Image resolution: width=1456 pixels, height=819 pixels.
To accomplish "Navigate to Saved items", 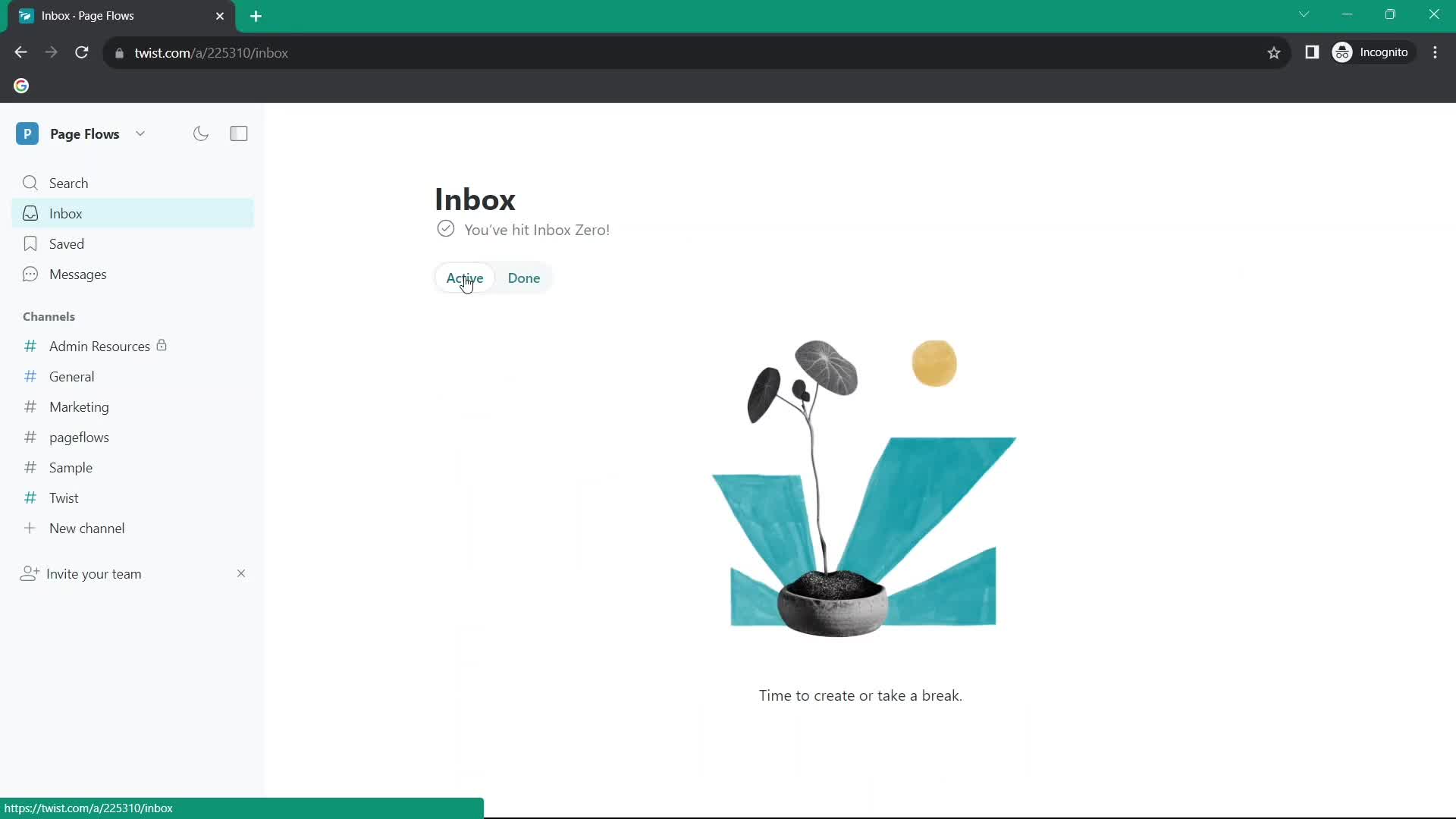I will click(66, 243).
